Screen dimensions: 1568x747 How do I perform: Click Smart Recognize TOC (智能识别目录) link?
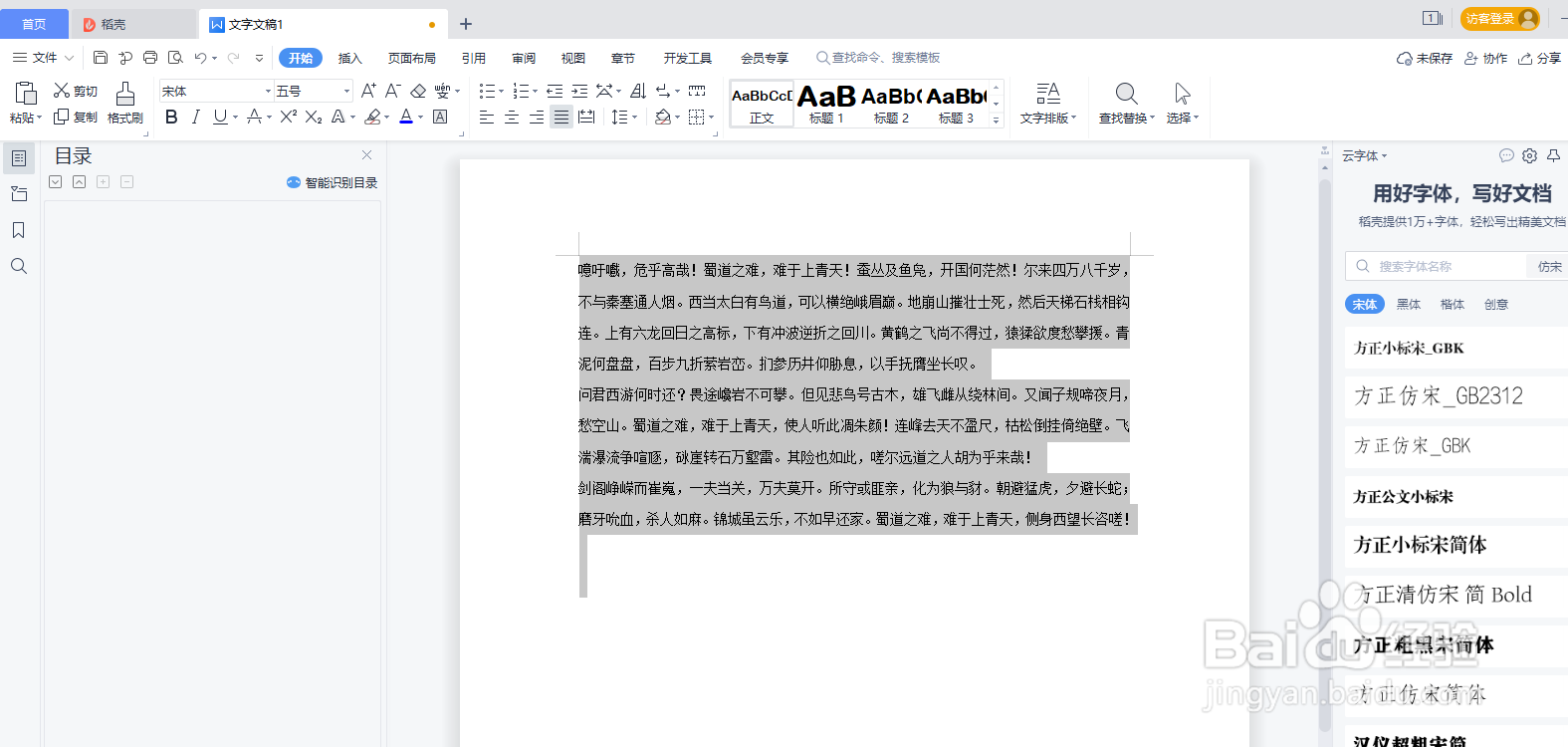pos(333,182)
